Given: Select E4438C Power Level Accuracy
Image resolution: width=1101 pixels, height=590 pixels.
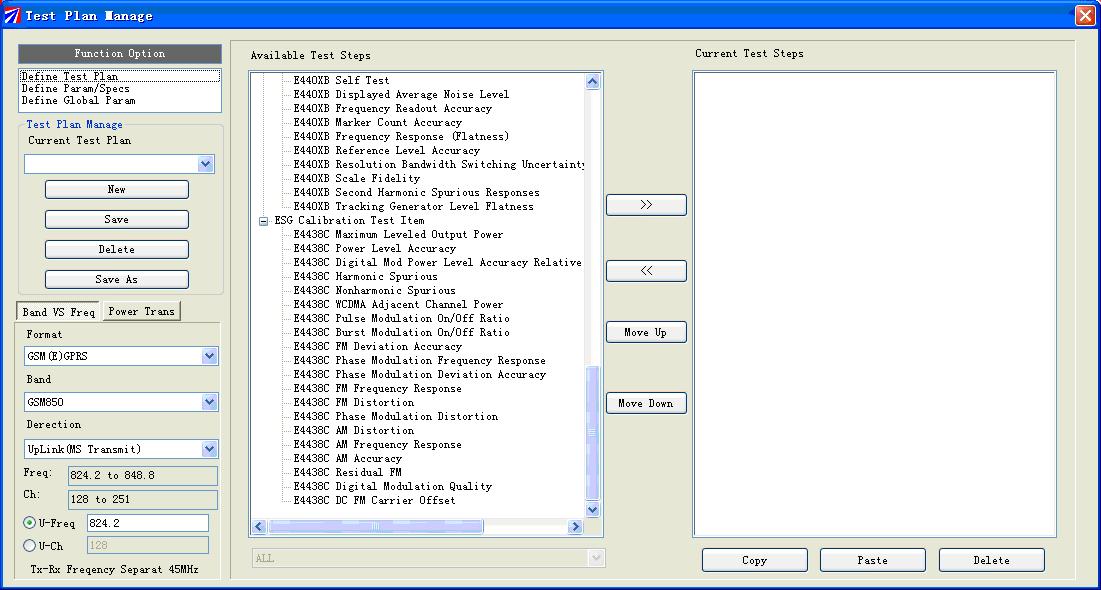Looking at the screenshot, I should 374,249.
